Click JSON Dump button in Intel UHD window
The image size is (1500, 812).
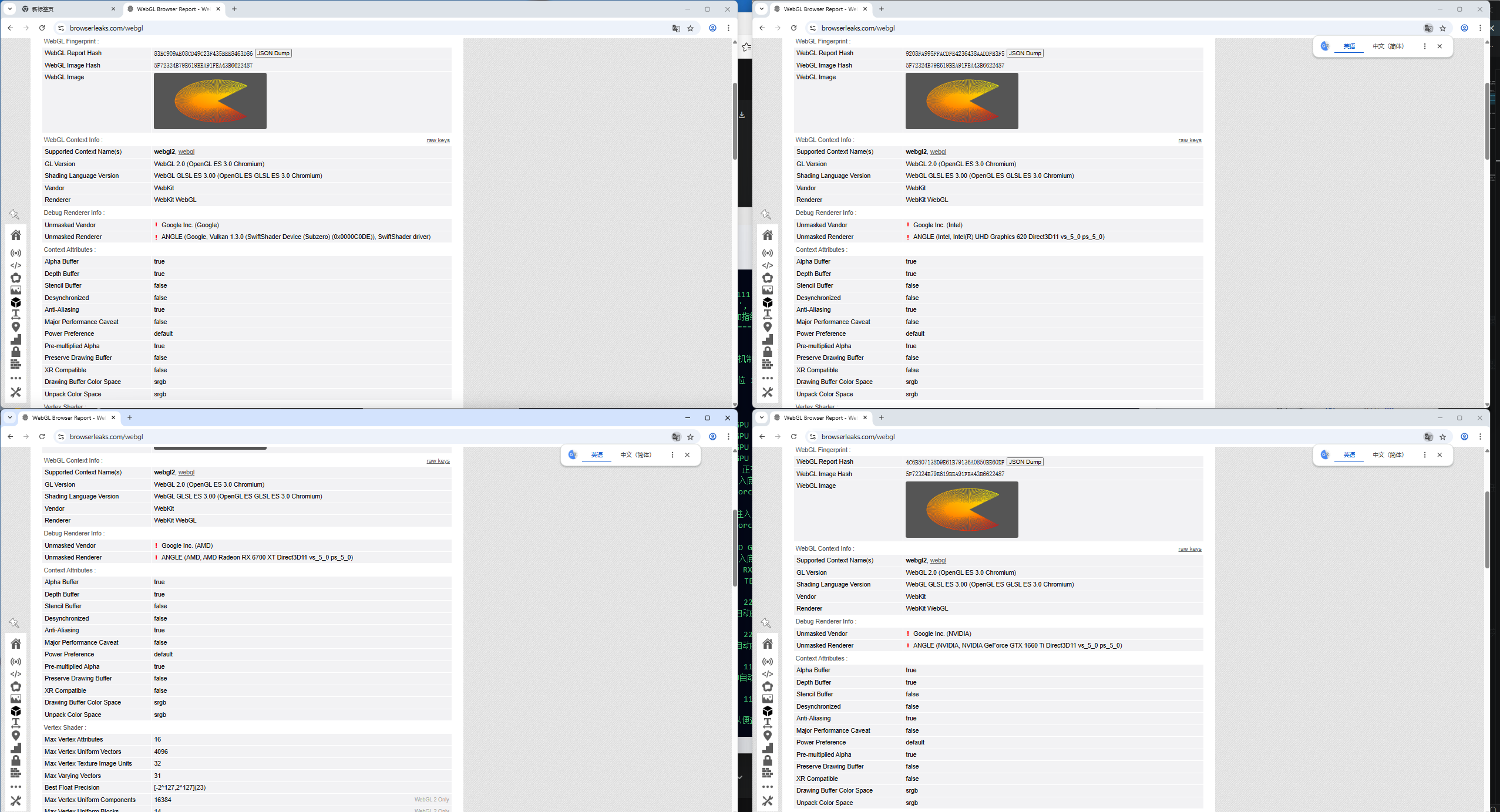[1025, 53]
